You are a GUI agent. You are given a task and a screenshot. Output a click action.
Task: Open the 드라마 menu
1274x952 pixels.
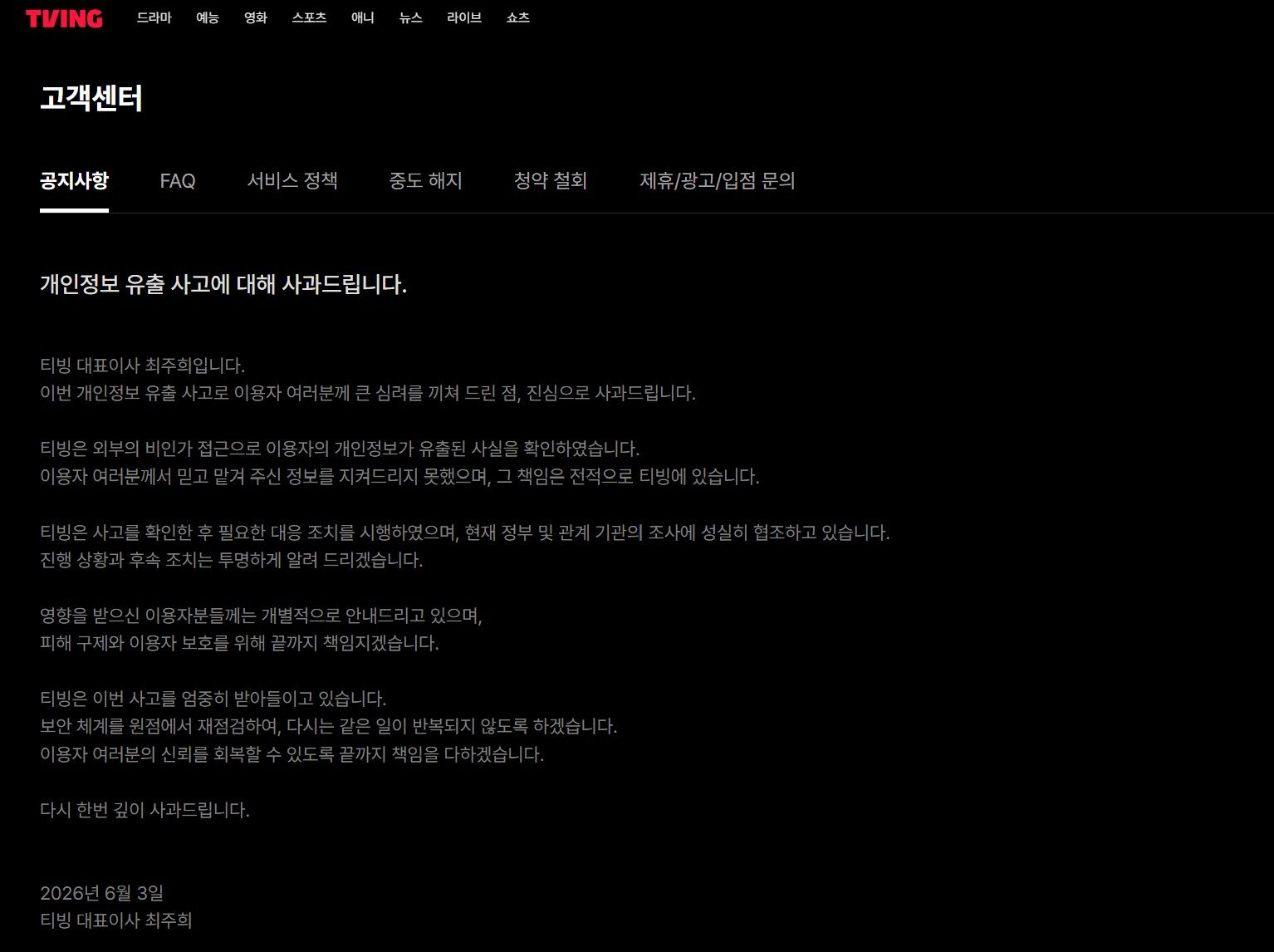click(154, 17)
